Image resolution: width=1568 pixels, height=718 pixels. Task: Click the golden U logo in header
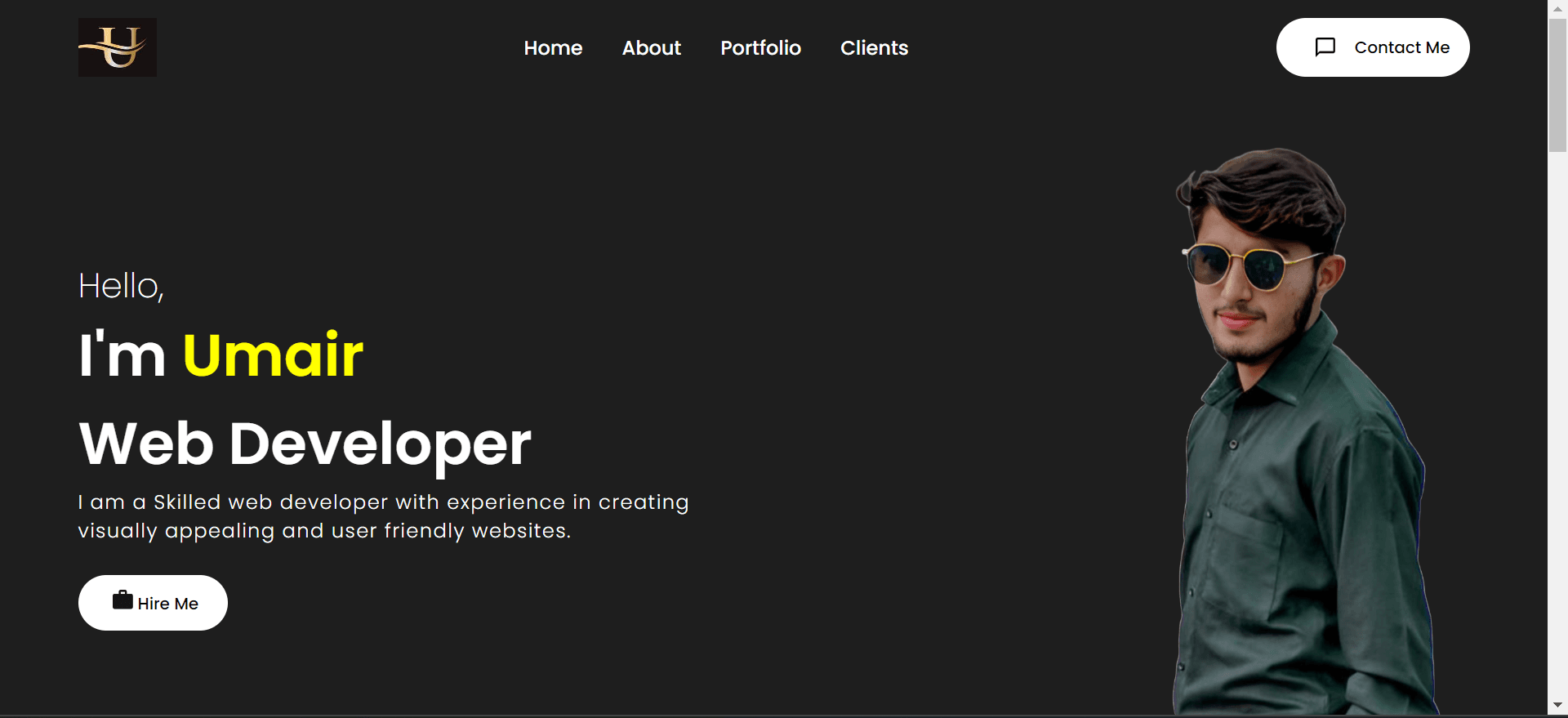(117, 47)
